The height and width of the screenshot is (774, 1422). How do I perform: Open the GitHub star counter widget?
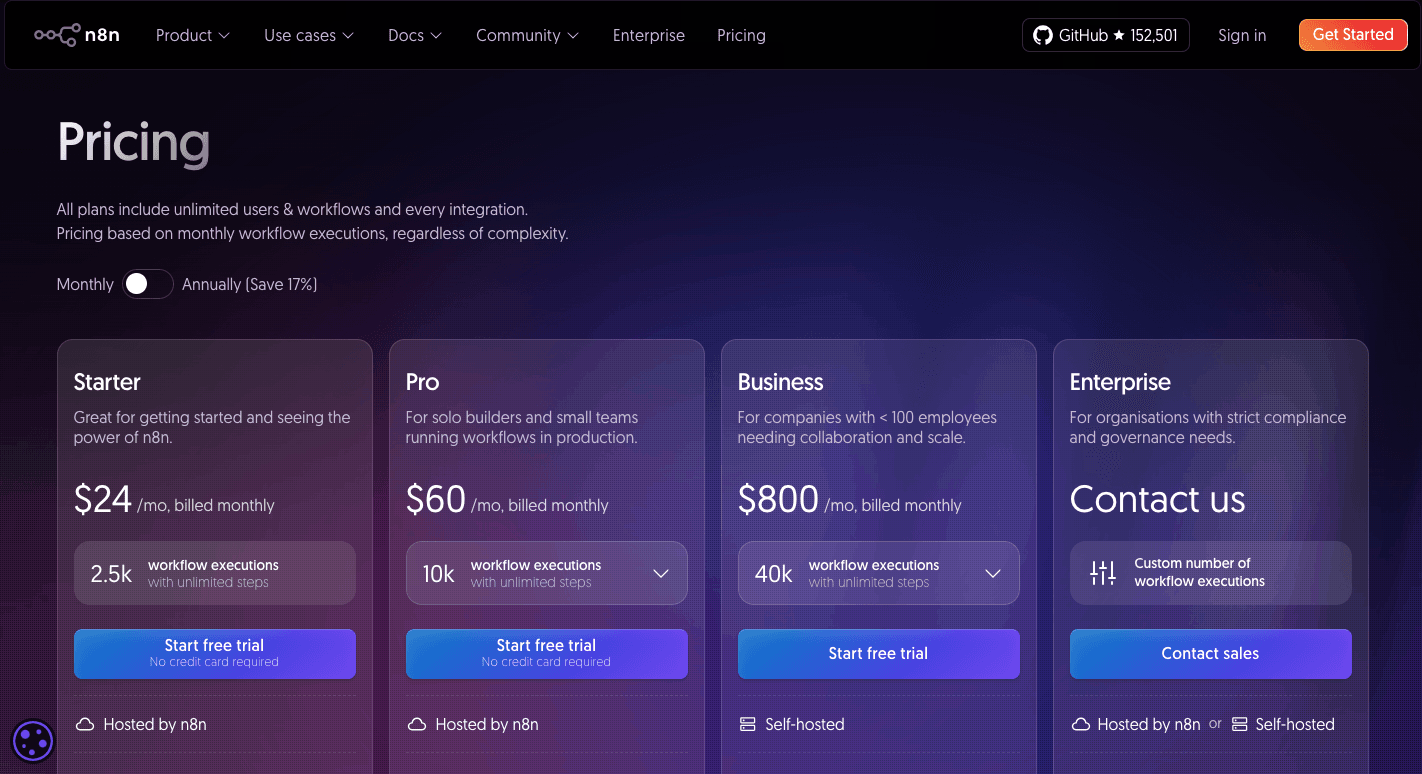pos(1105,34)
